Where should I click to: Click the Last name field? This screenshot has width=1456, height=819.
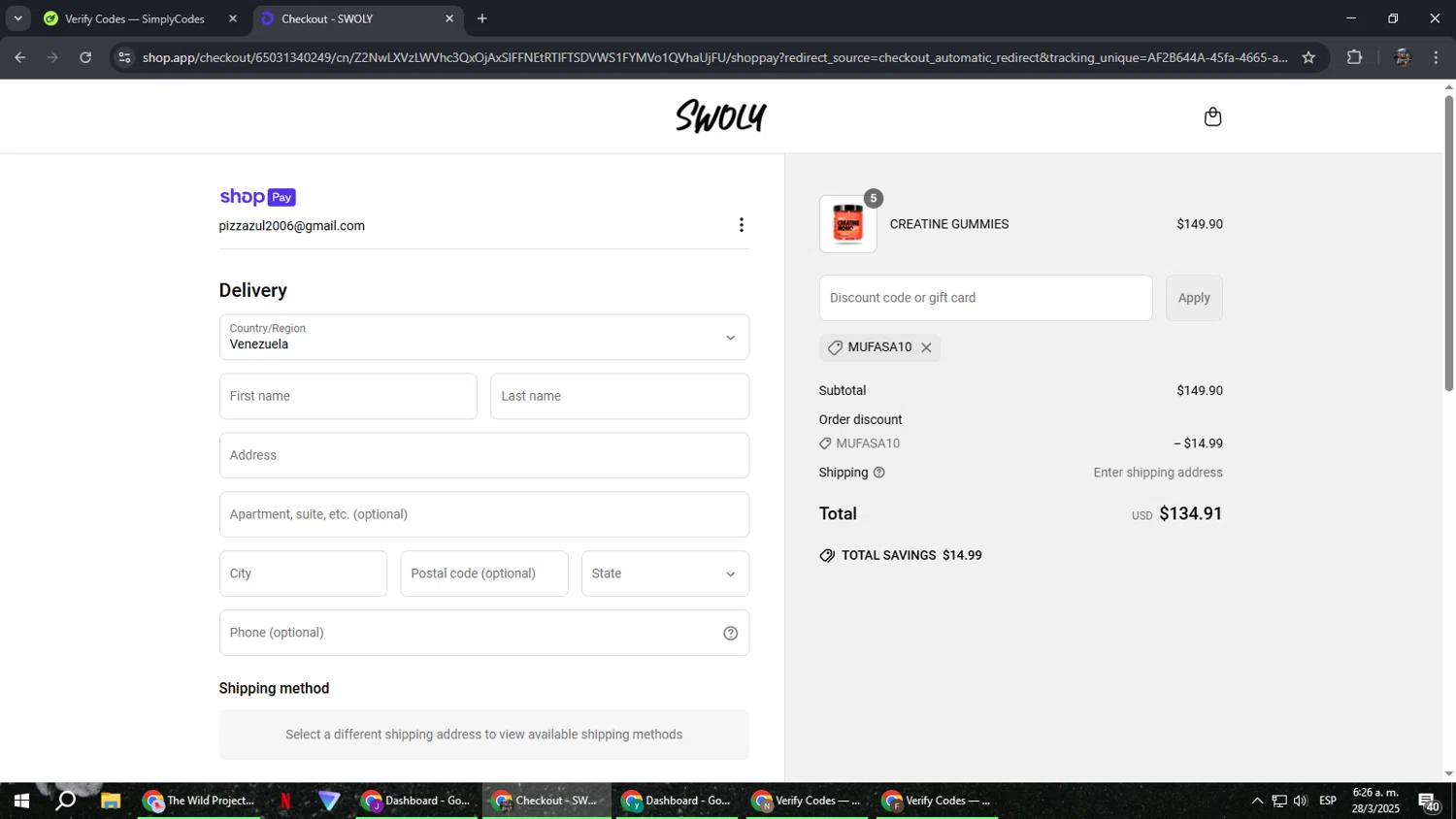(619, 396)
